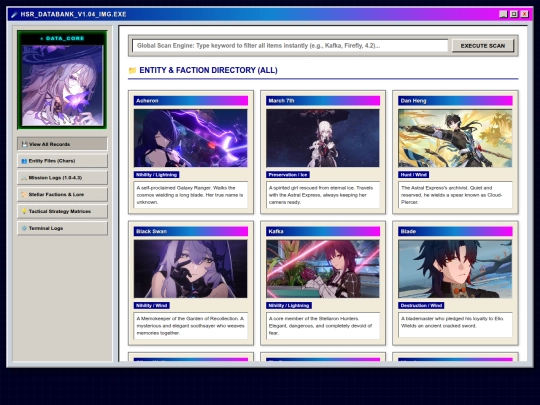The width and height of the screenshot is (540, 405).
Task: Click the pen icon in the title bar
Action: (x=14, y=14)
